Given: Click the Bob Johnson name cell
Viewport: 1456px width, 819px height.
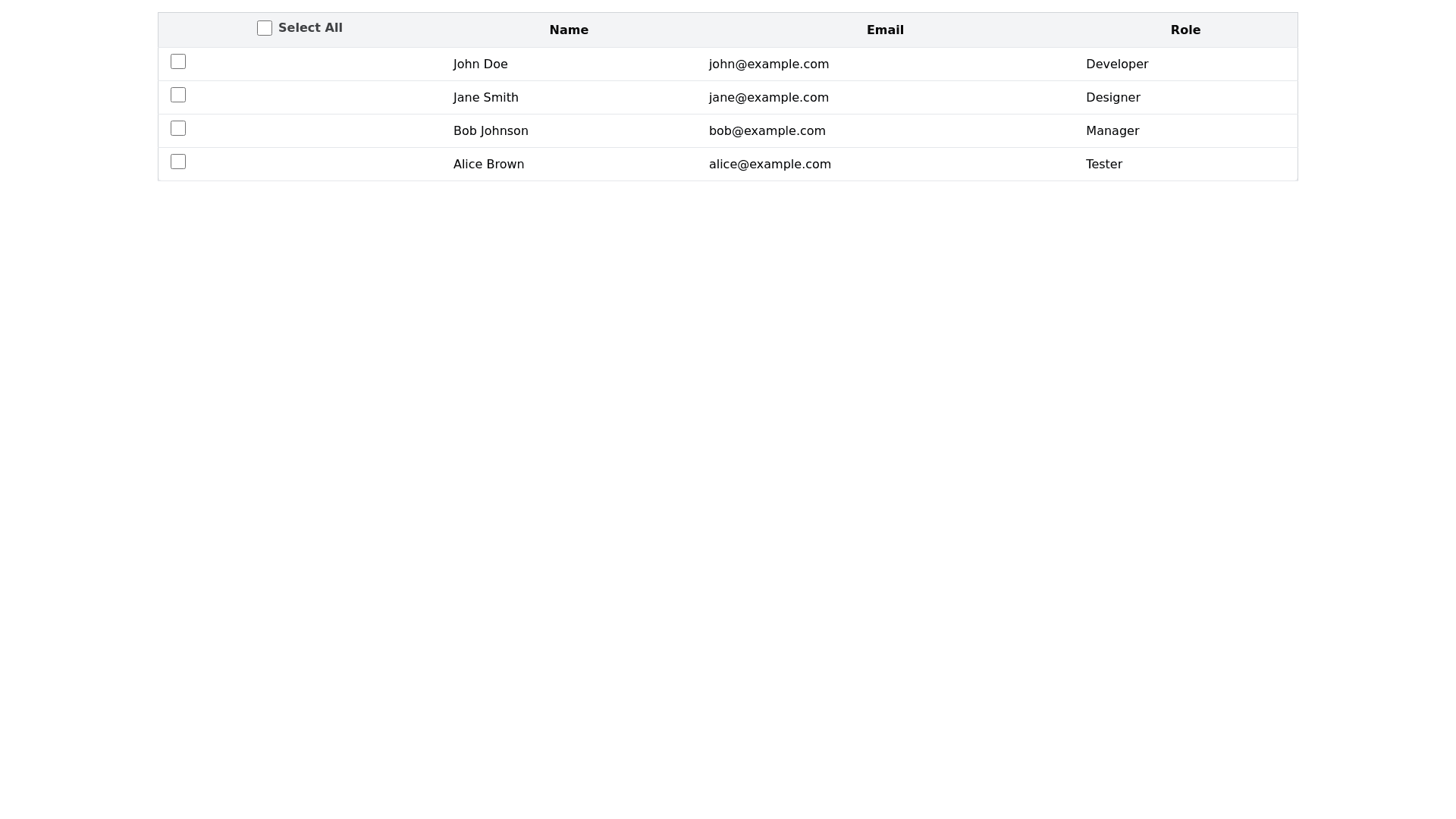Looking at the screenshot, I should pyautogui.click(x=491, y=131).
